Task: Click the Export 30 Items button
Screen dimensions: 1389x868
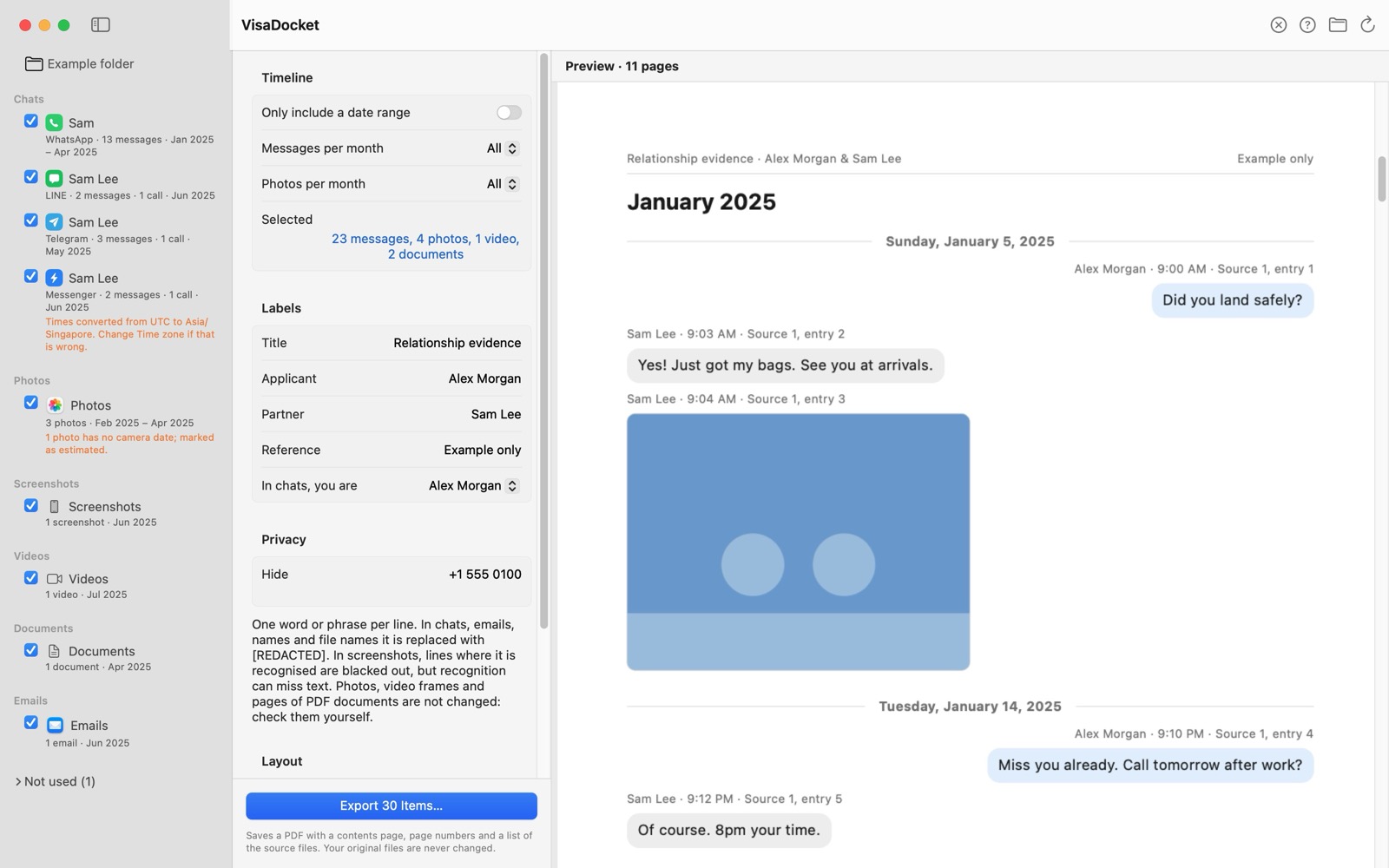Action: 392,806
